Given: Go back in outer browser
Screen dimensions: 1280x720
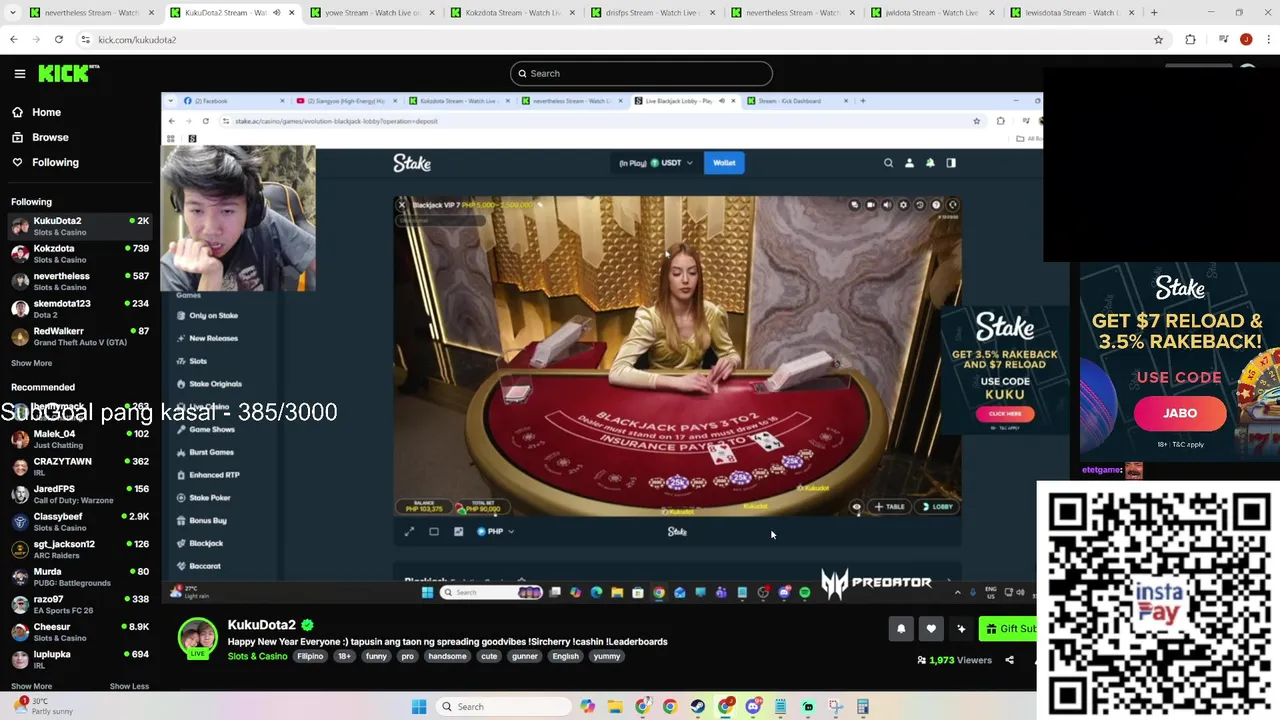Looking at the screenshot, I should [x=13, y=40].
